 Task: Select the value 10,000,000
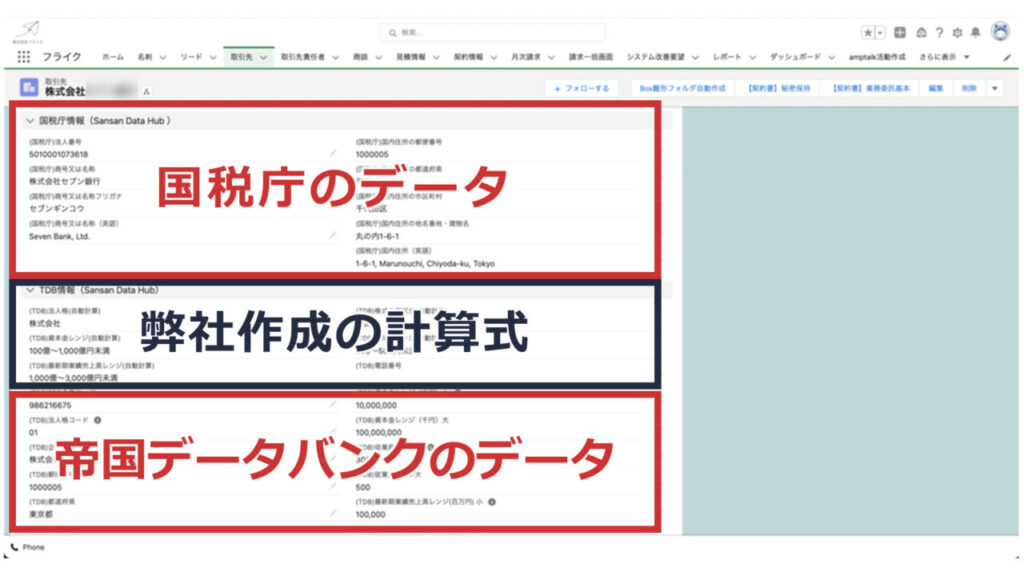pyautogui.click(x=376, y=406)
